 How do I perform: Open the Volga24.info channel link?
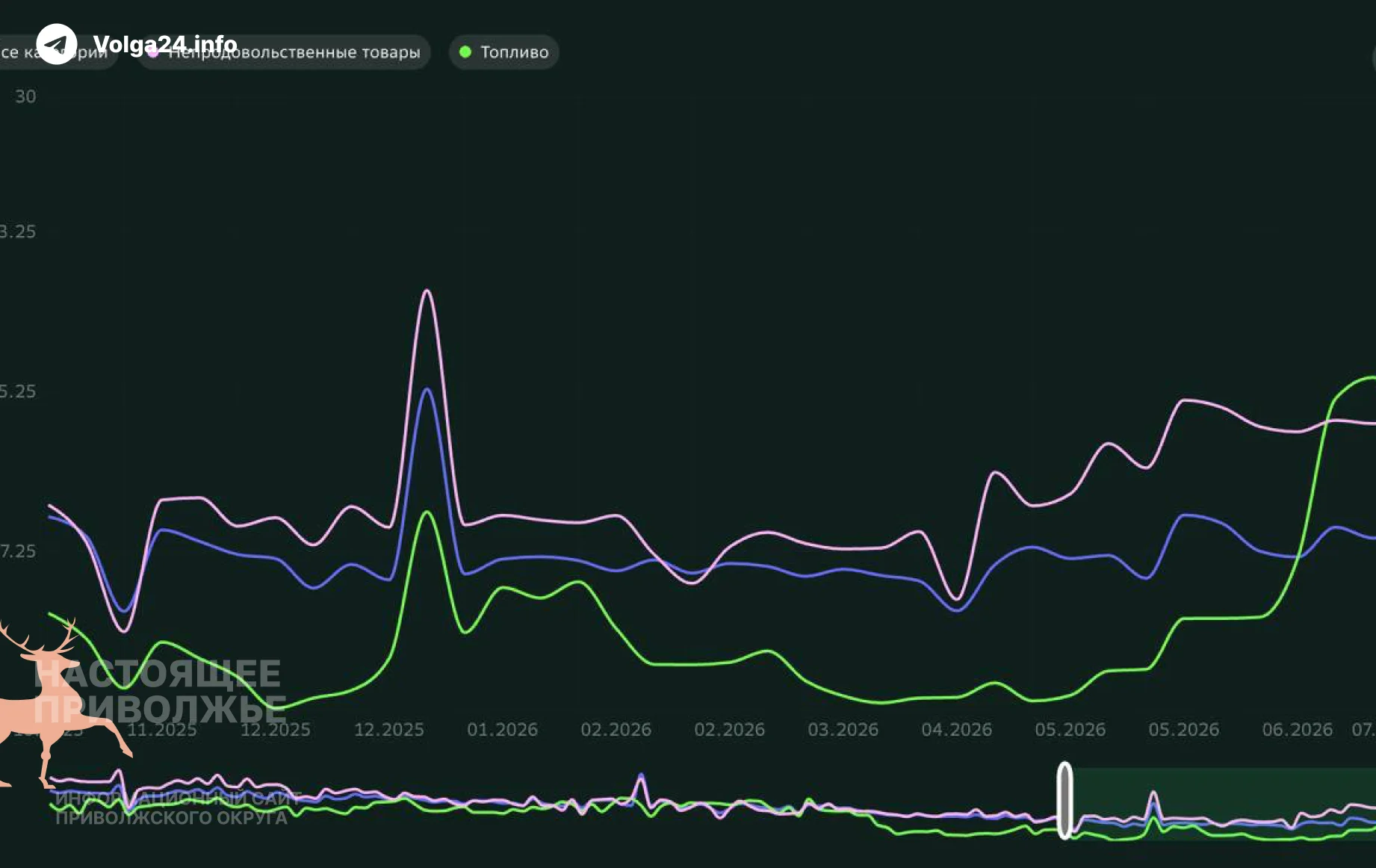click(x=165, y=44)
